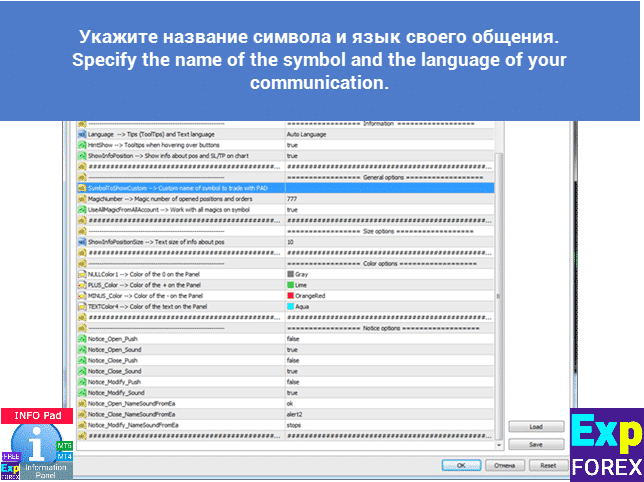Click the NULLColor1 parameter icon
The image size is (644, 482).
(81, 274)
